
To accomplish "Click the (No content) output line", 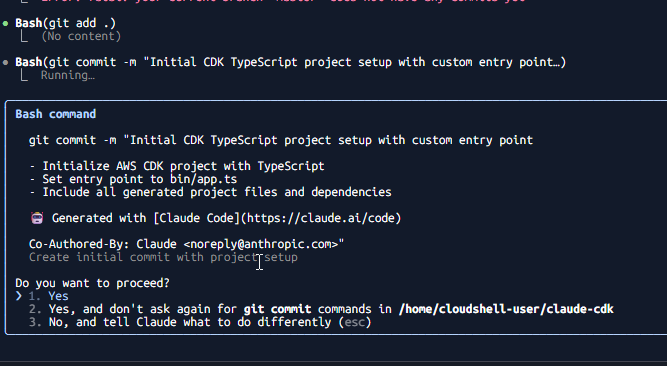I will coord(81,36).
